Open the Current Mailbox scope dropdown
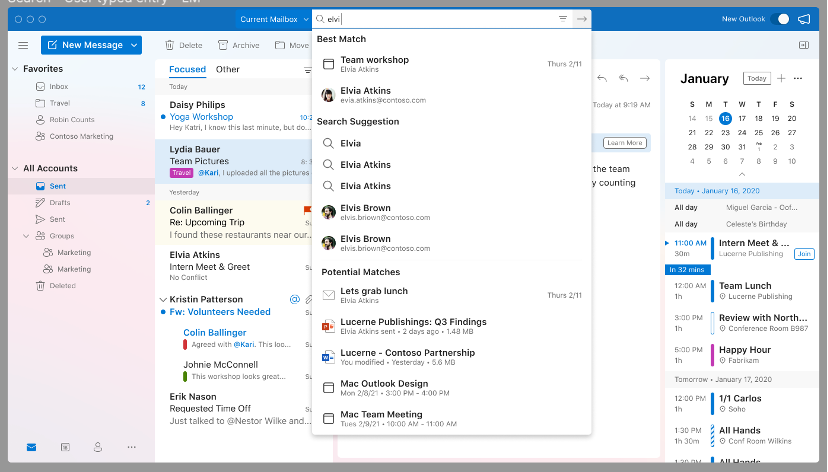 coord(274,19)
